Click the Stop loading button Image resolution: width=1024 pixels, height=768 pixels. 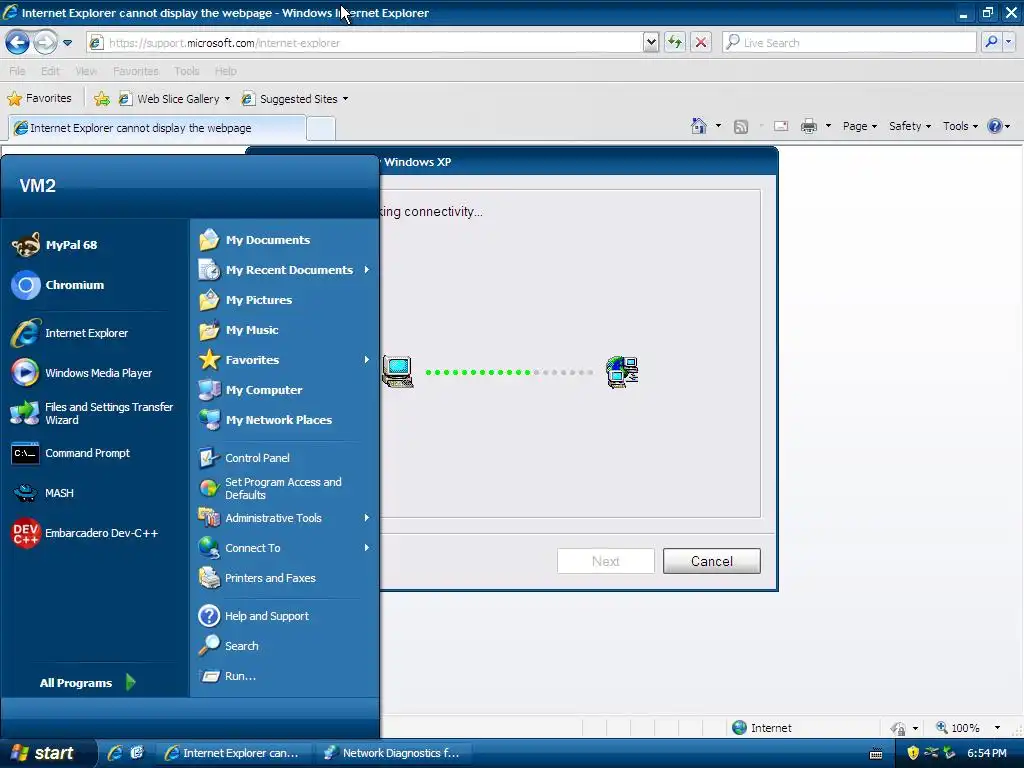(x=701, y=42)
